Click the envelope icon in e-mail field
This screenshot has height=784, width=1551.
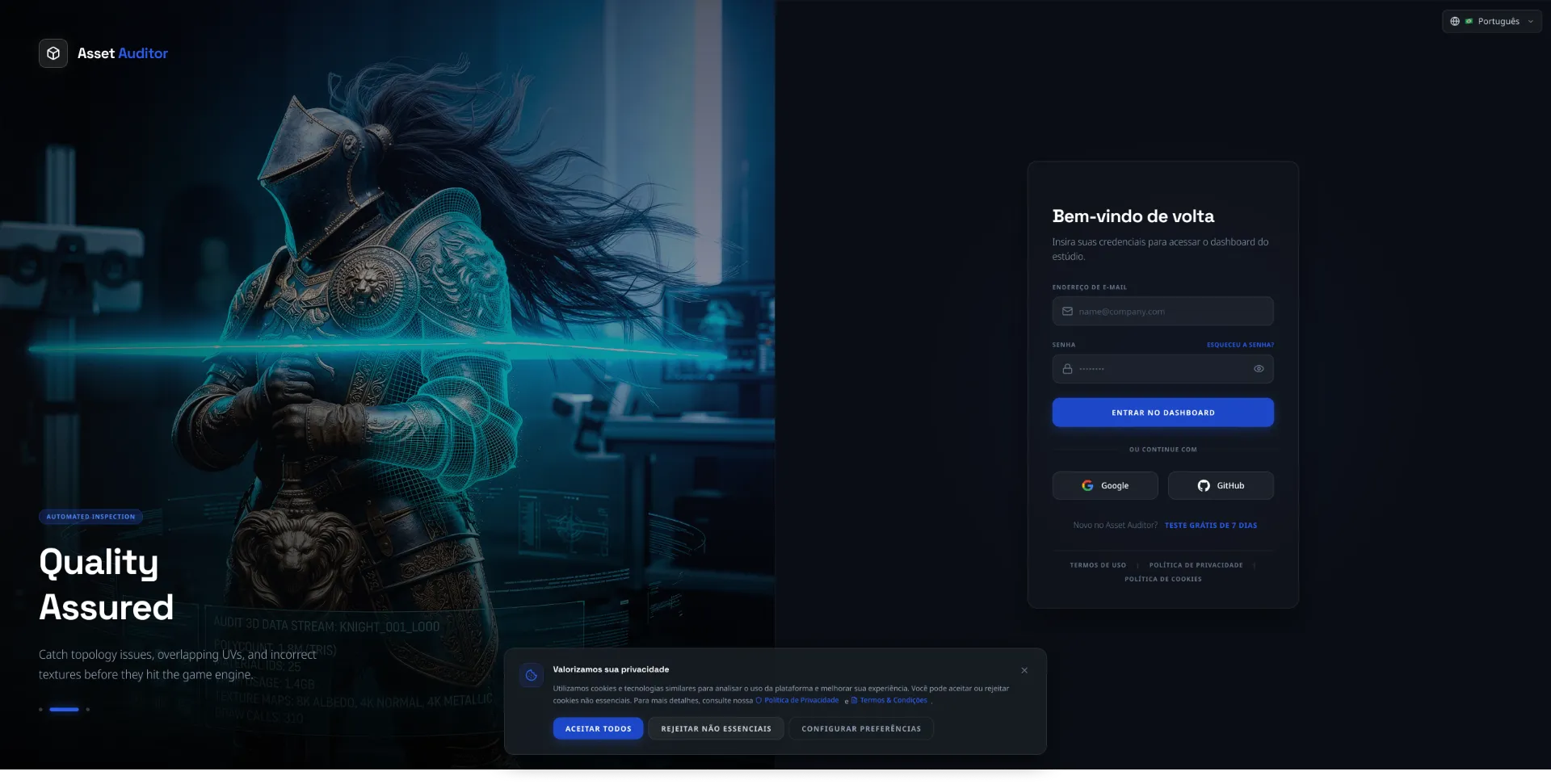pos(1067,312)
